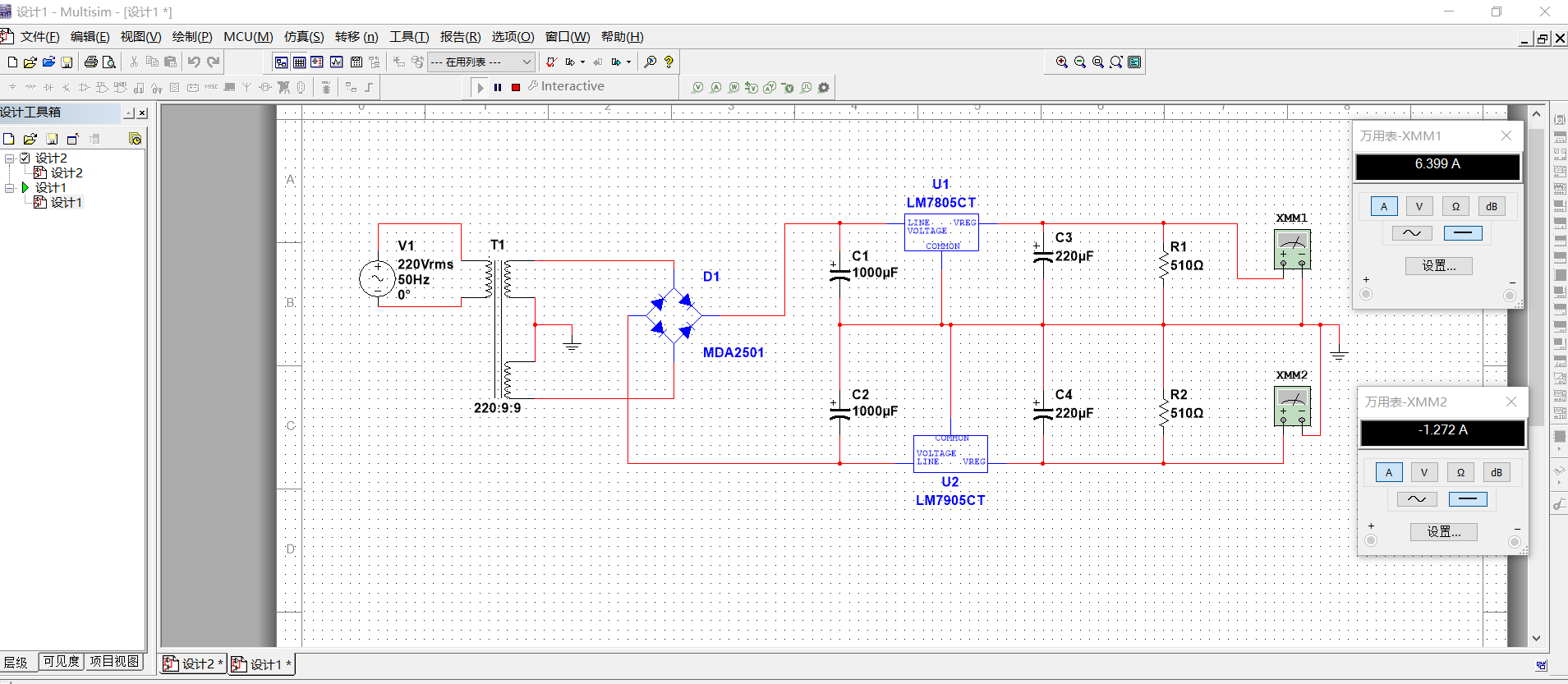Enable dB mode on XMM2 multimeter
This screenshot has width=1568, height=684.
point(1497,473)
